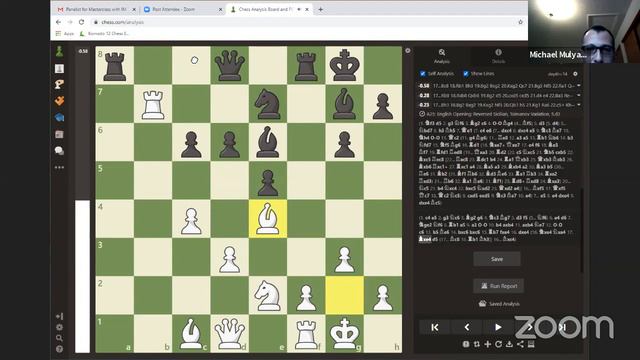Screen dimensions: 640x360
Task: Select the black knight on e7
Action: point(268,104)
